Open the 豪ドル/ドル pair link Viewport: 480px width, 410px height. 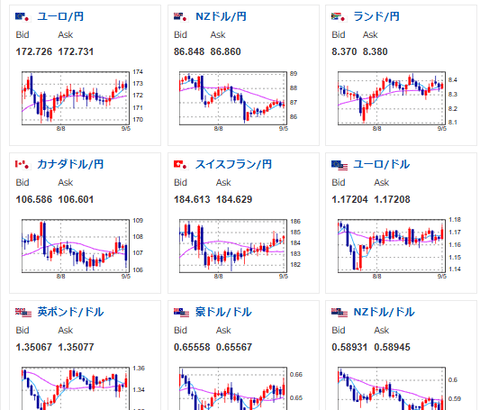click(x=224, y=312)
